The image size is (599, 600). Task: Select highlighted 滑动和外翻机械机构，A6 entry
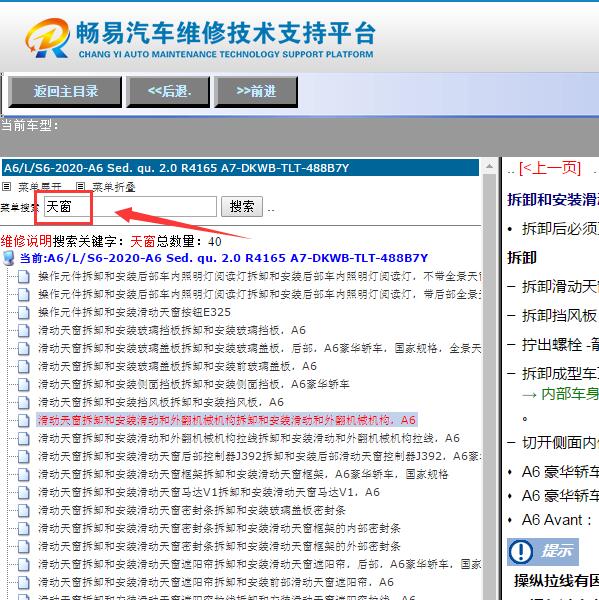[227, 420]
